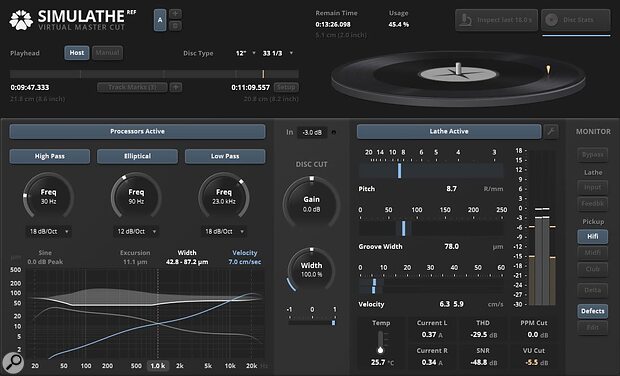Viewport: 620px width, 376px height.
Task: Toggle the Defects button
Action: tap(592, 311)
